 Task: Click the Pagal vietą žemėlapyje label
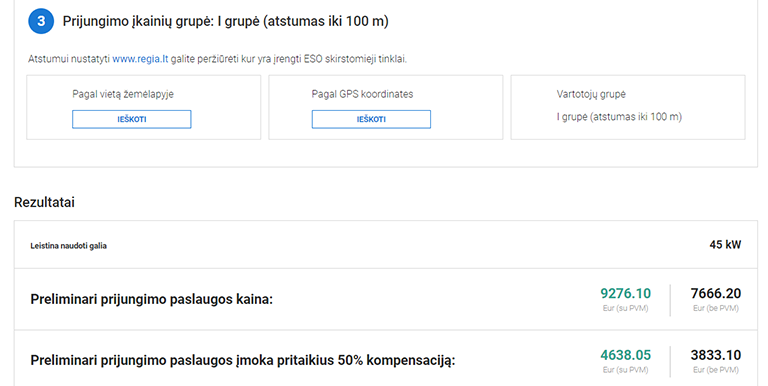123,94
